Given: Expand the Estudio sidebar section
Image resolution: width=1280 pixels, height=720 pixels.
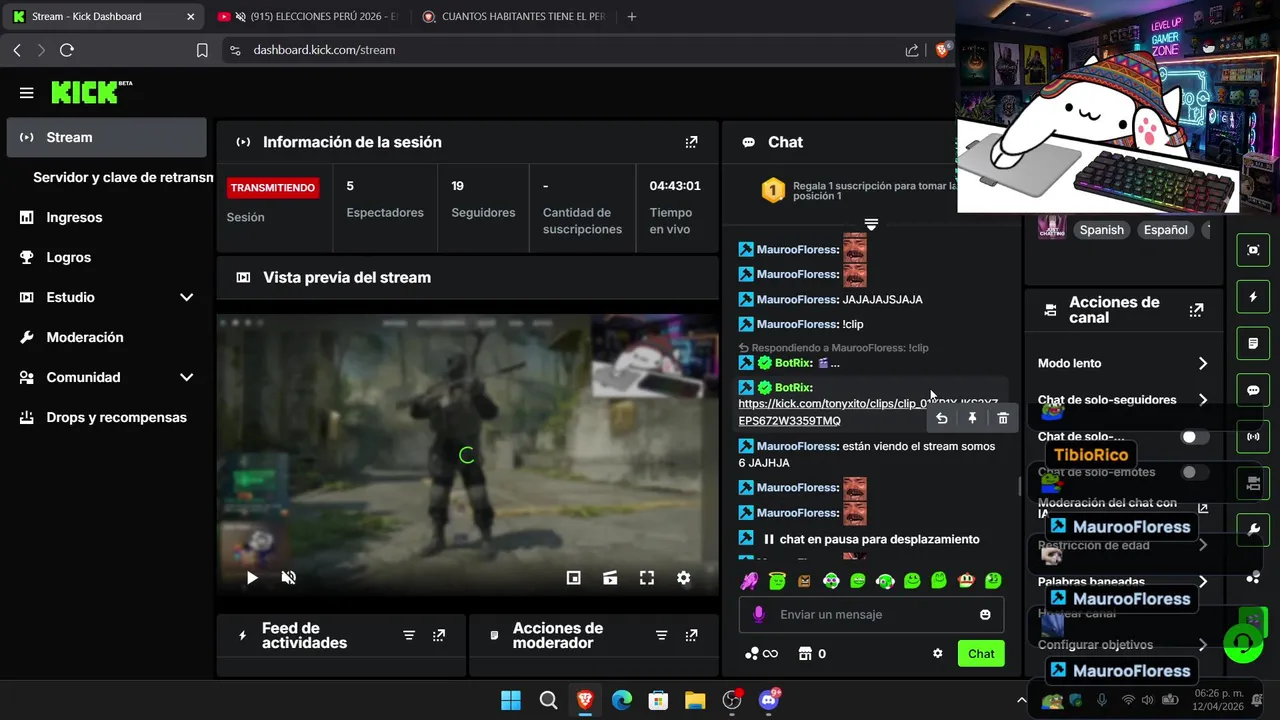Looking at the screenshot, I should click(186, 297).
